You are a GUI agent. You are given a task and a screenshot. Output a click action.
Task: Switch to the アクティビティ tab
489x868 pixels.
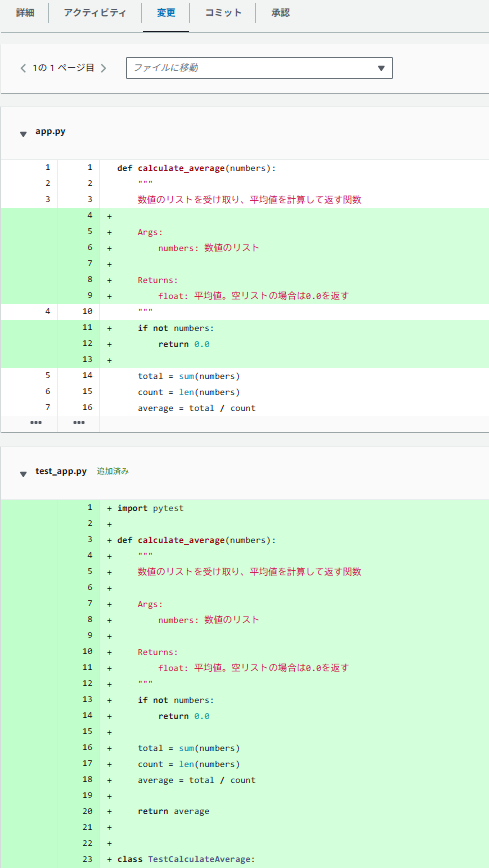[95, 13]
